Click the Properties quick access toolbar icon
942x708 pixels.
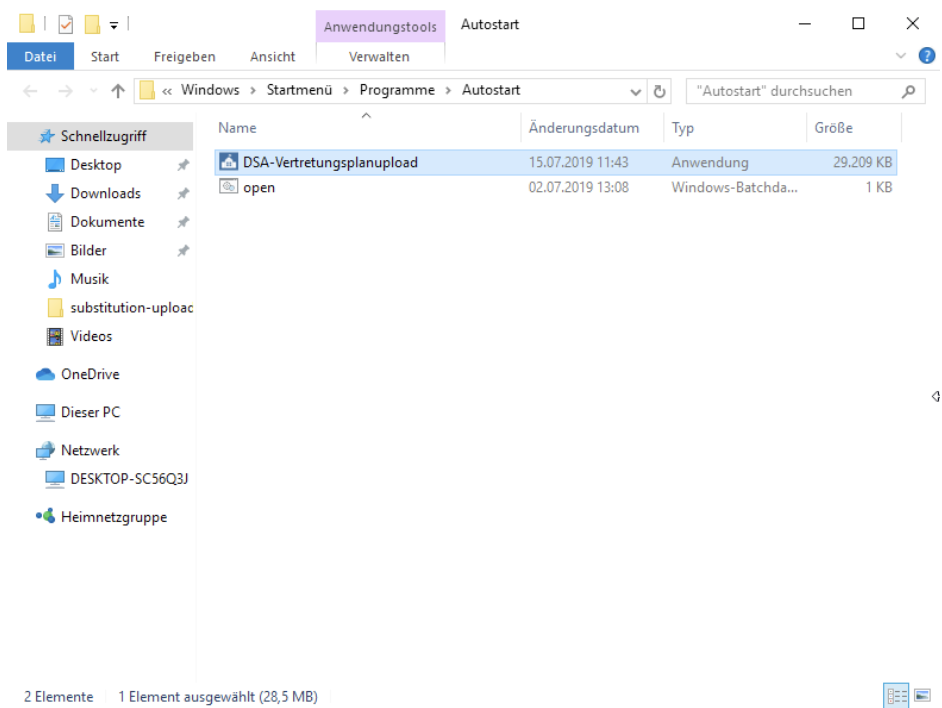(66, 24)
